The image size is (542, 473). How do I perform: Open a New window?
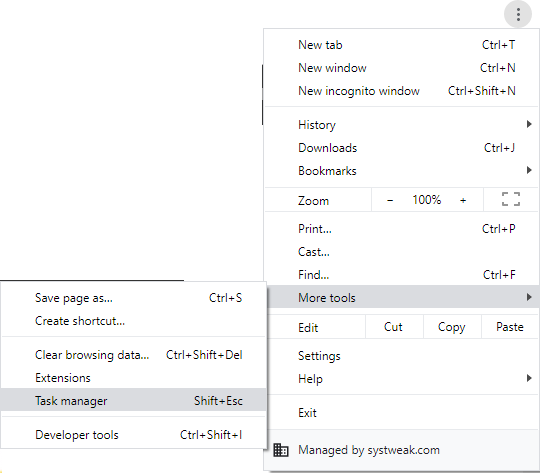(401, 68)
